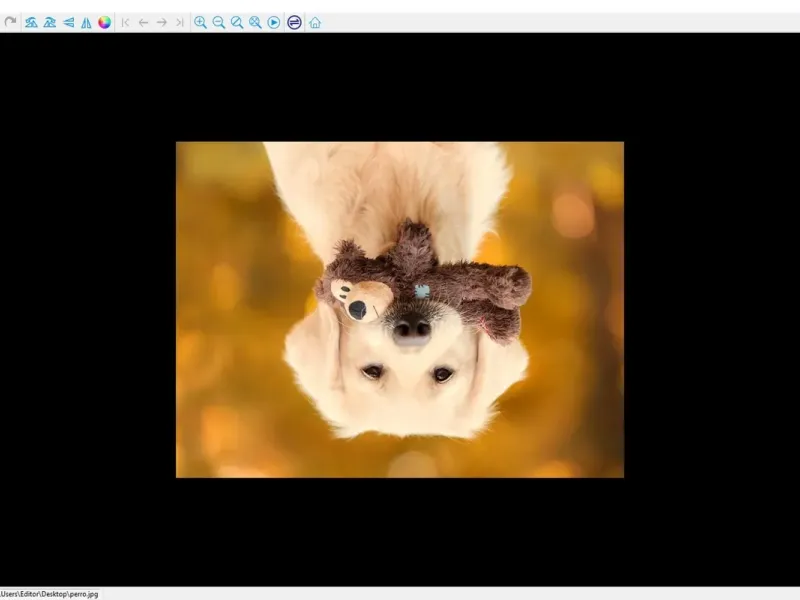Toggle the dark circular double-arrow button

tap(294, 22)
